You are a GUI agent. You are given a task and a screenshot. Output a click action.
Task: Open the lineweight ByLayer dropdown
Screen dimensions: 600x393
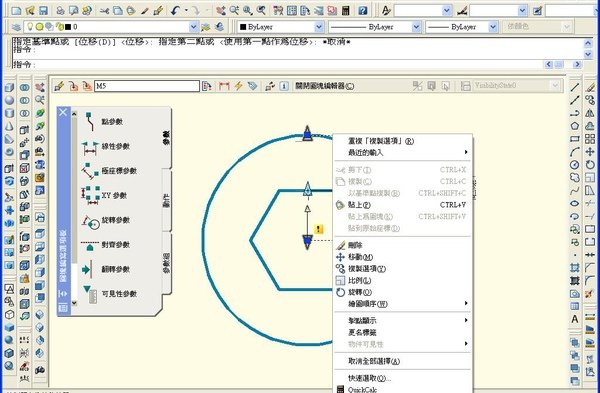click(x=493, y=27)
